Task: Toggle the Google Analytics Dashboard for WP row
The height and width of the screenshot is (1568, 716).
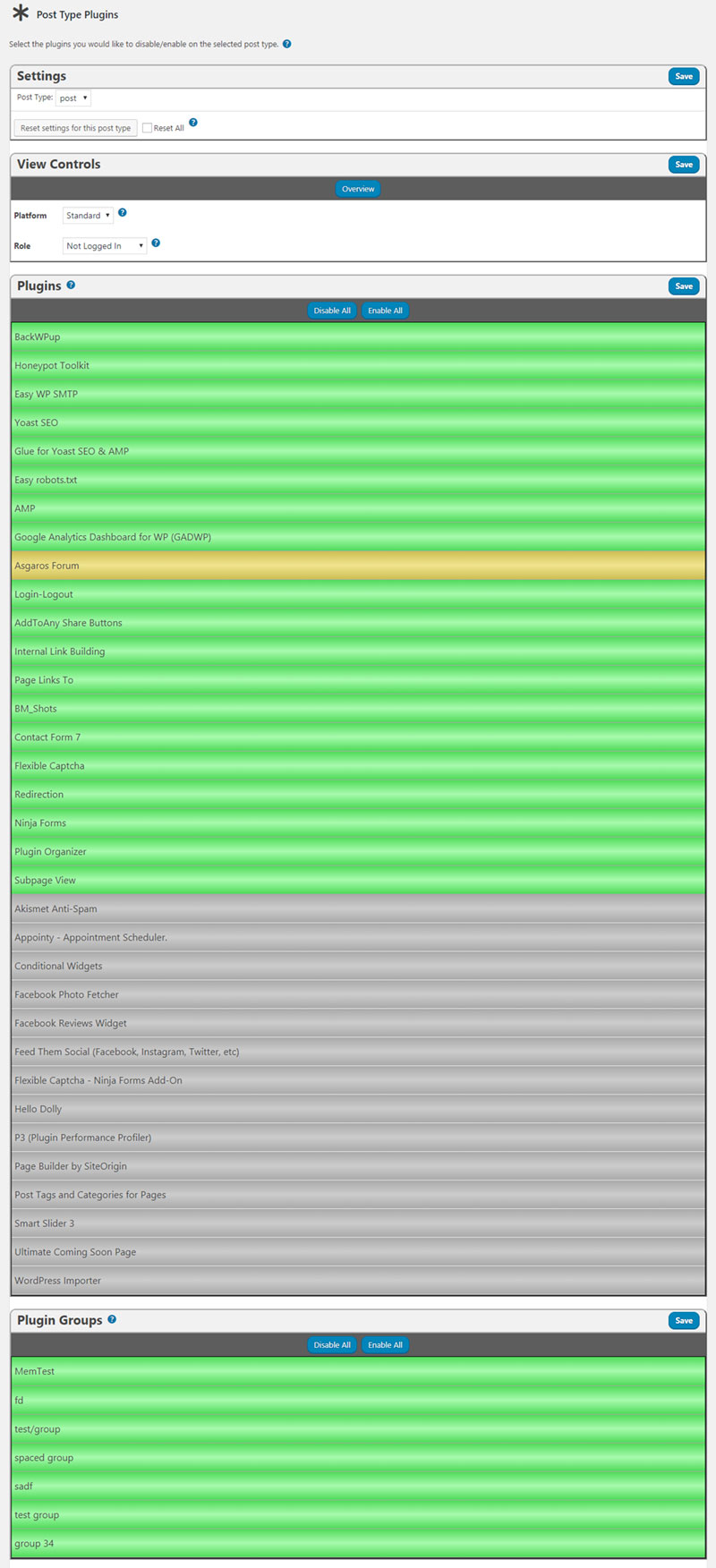Action: [358, 537]
